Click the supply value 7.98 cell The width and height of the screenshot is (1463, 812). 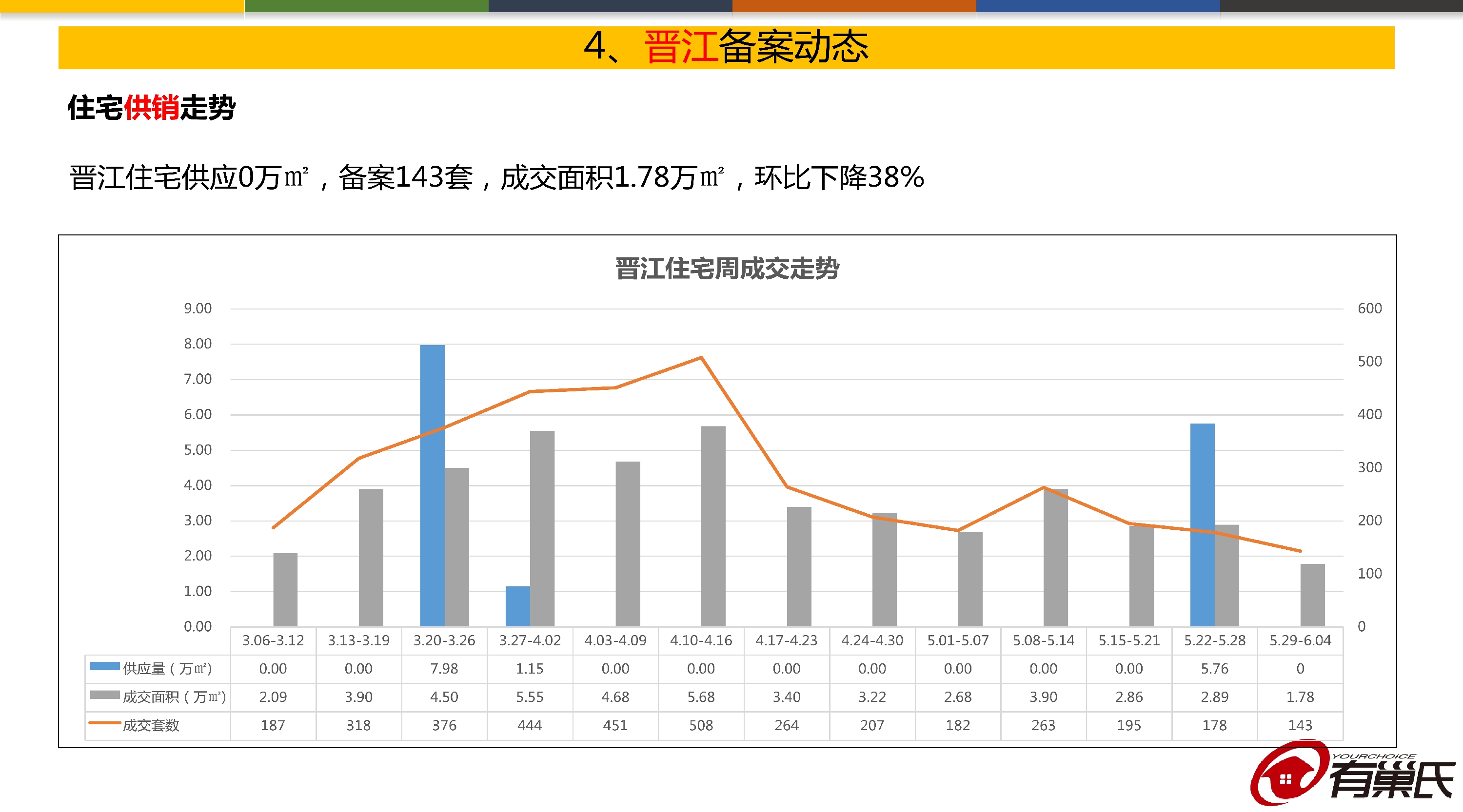pos(444,669)
